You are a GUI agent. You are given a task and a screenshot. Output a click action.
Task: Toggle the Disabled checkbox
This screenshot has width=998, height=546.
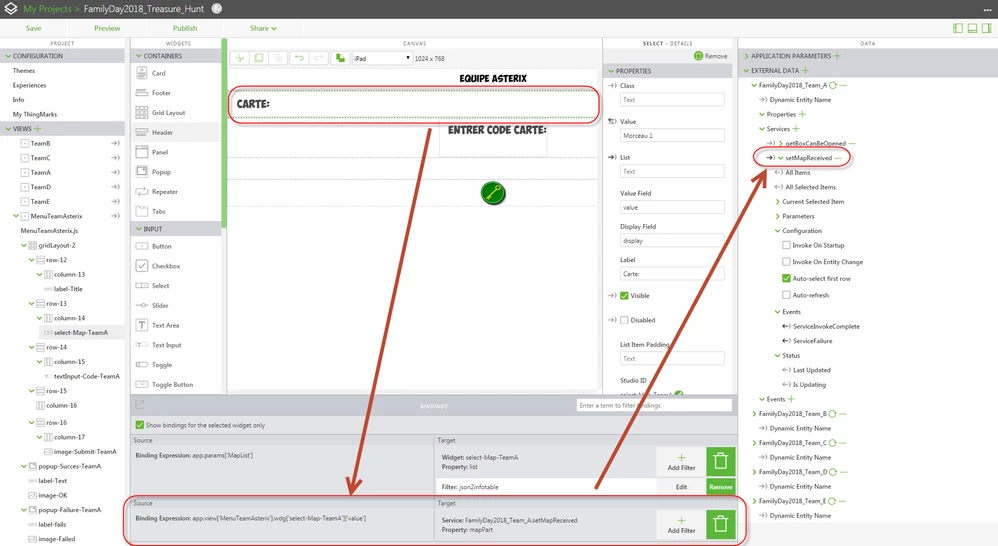[624, 320]
